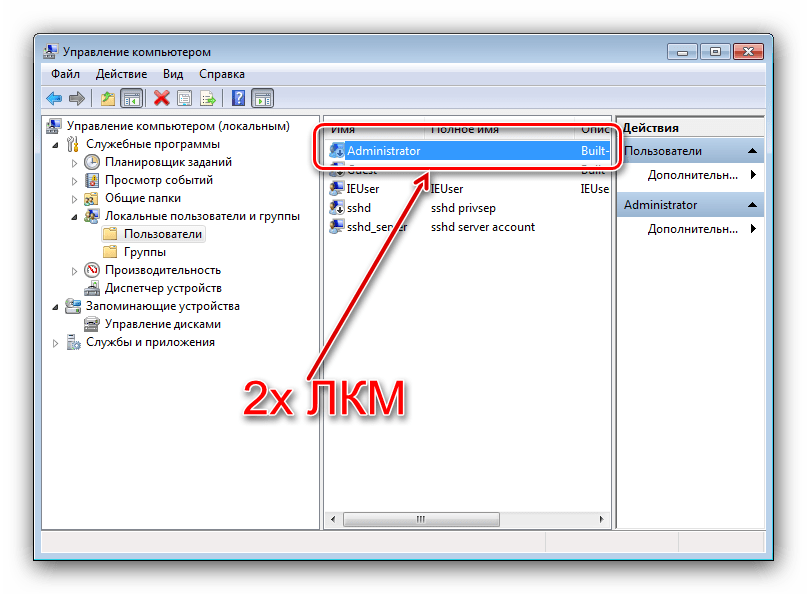The width and height of the screenshot is (807, 594).
Task: Click the sshd account icon
Action: pos(337,207)
